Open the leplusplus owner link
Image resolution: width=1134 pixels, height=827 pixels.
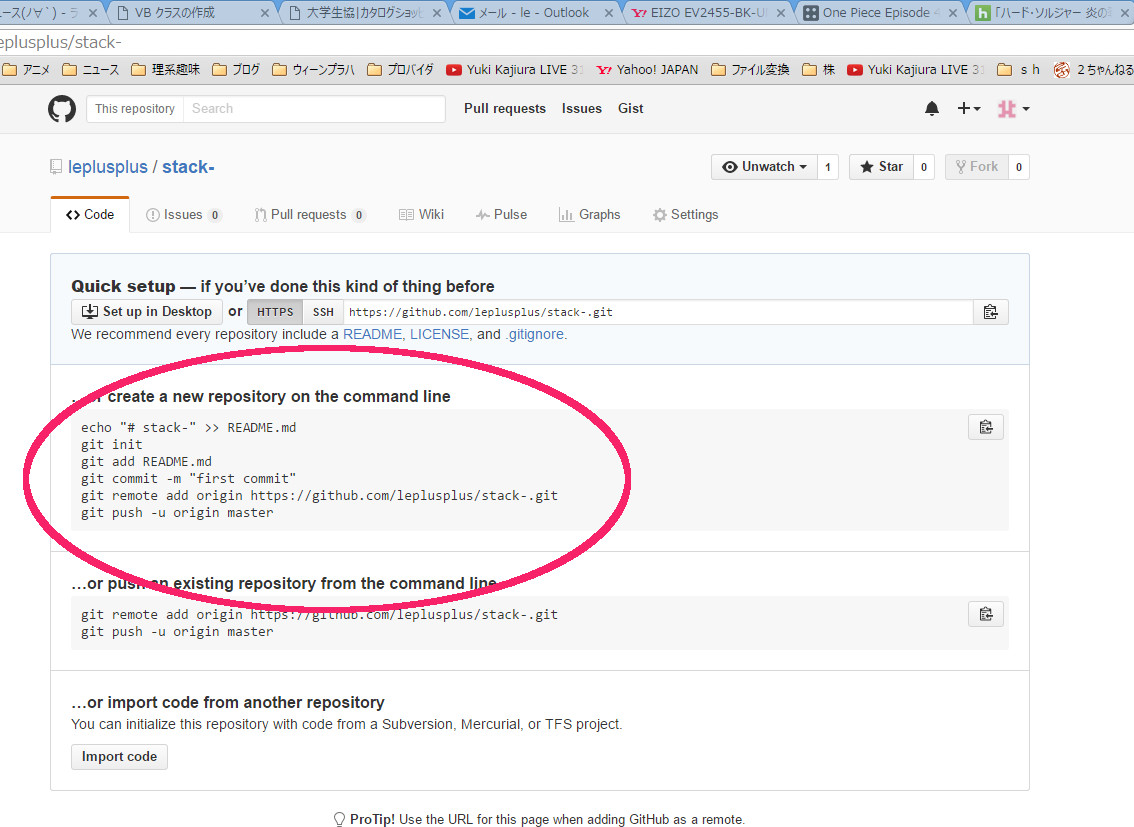point(108,167)
